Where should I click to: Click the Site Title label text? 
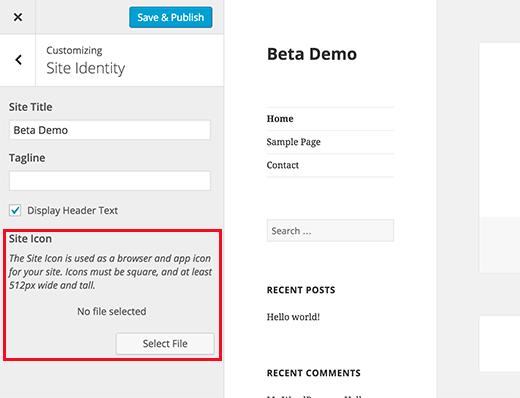pyautogui.click(x=30, y=107)
